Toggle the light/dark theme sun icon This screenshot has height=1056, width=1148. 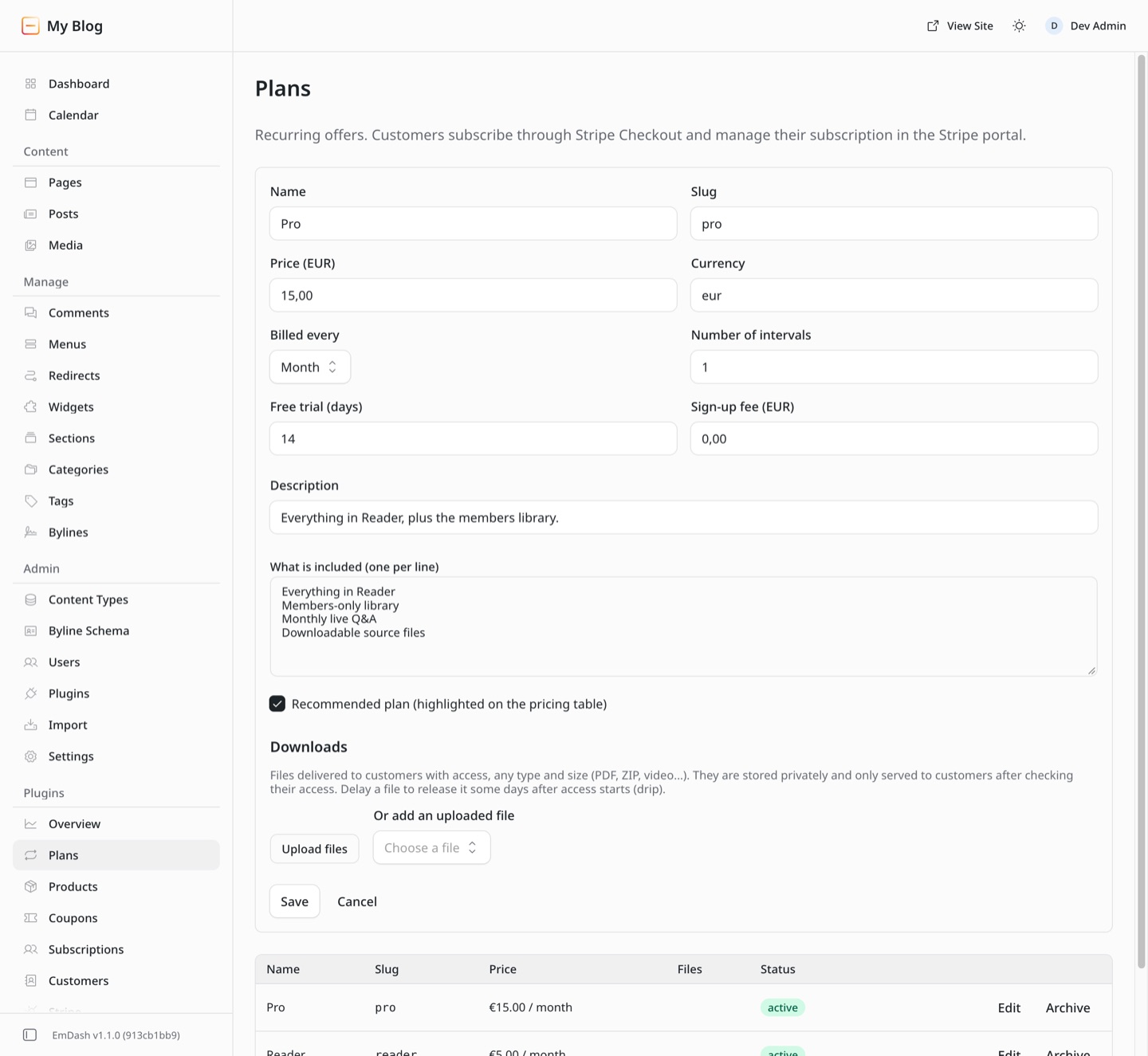click(1019, 26)
